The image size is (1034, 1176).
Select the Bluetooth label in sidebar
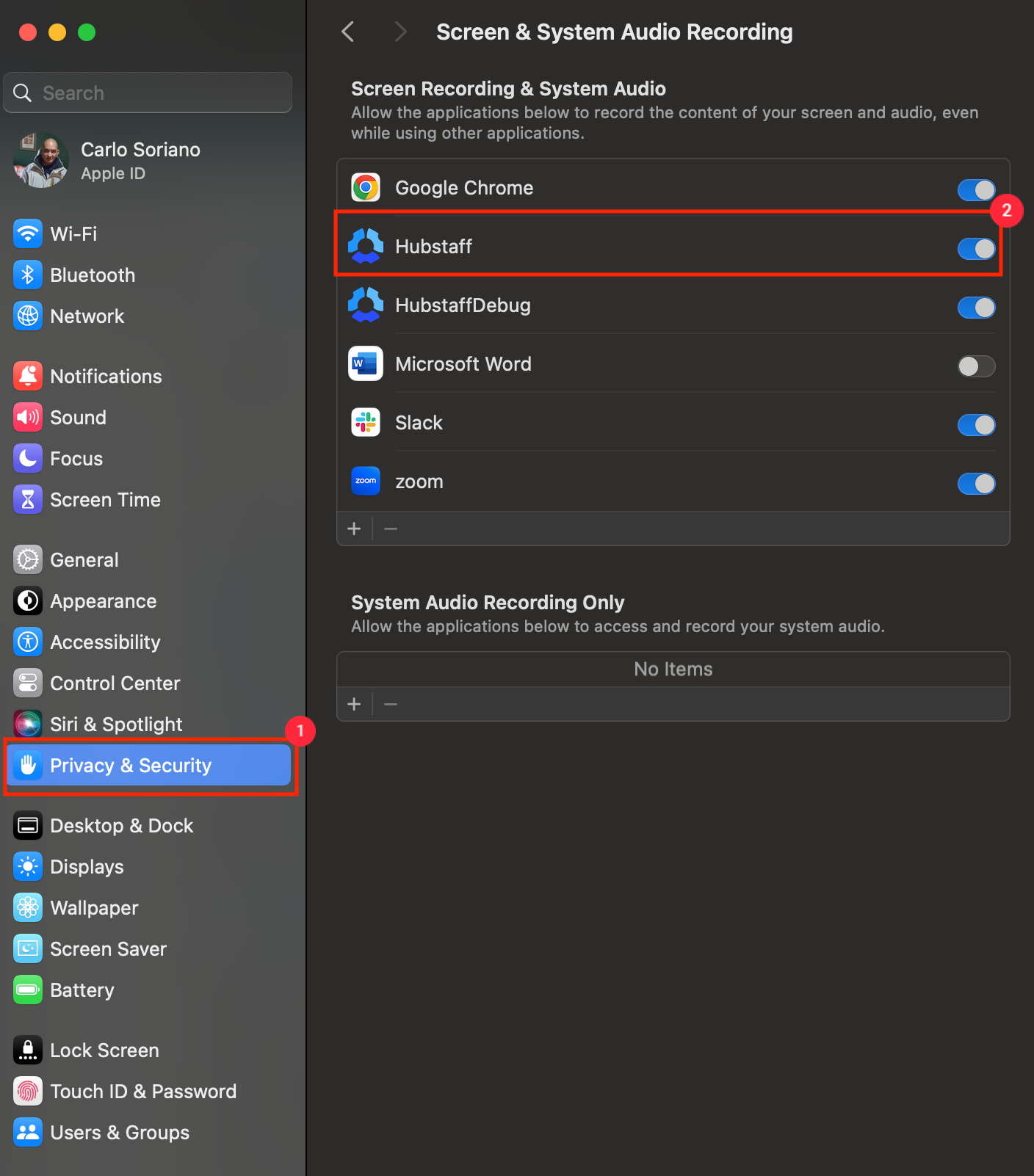pyautogui.click(x=93, y=275)
